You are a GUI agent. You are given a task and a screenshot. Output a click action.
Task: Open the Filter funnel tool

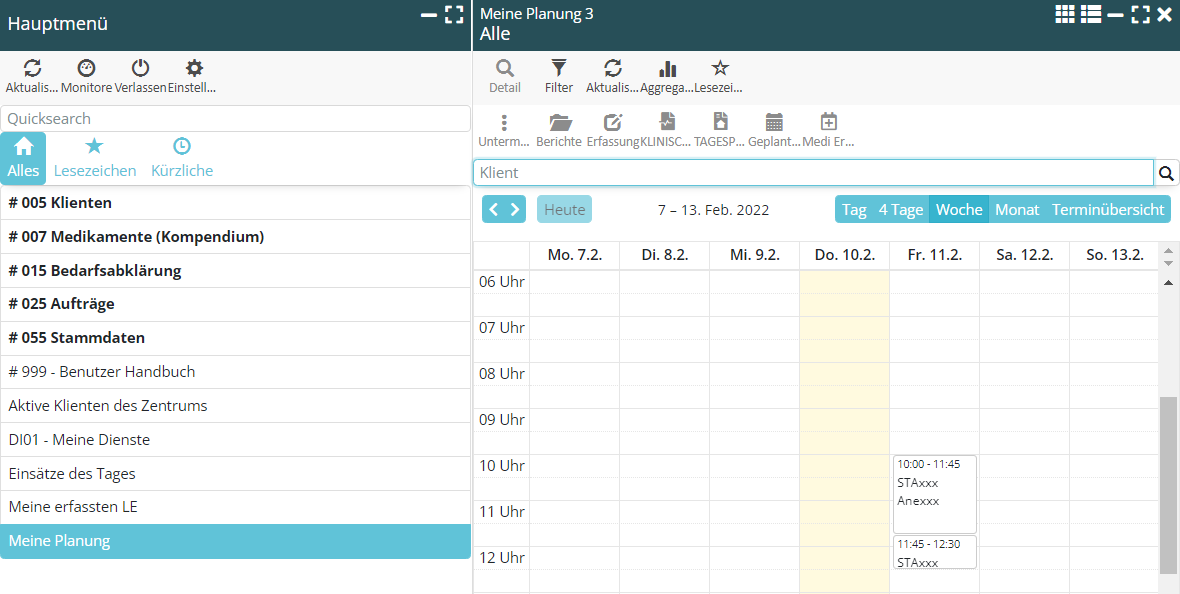click(559, 69)
